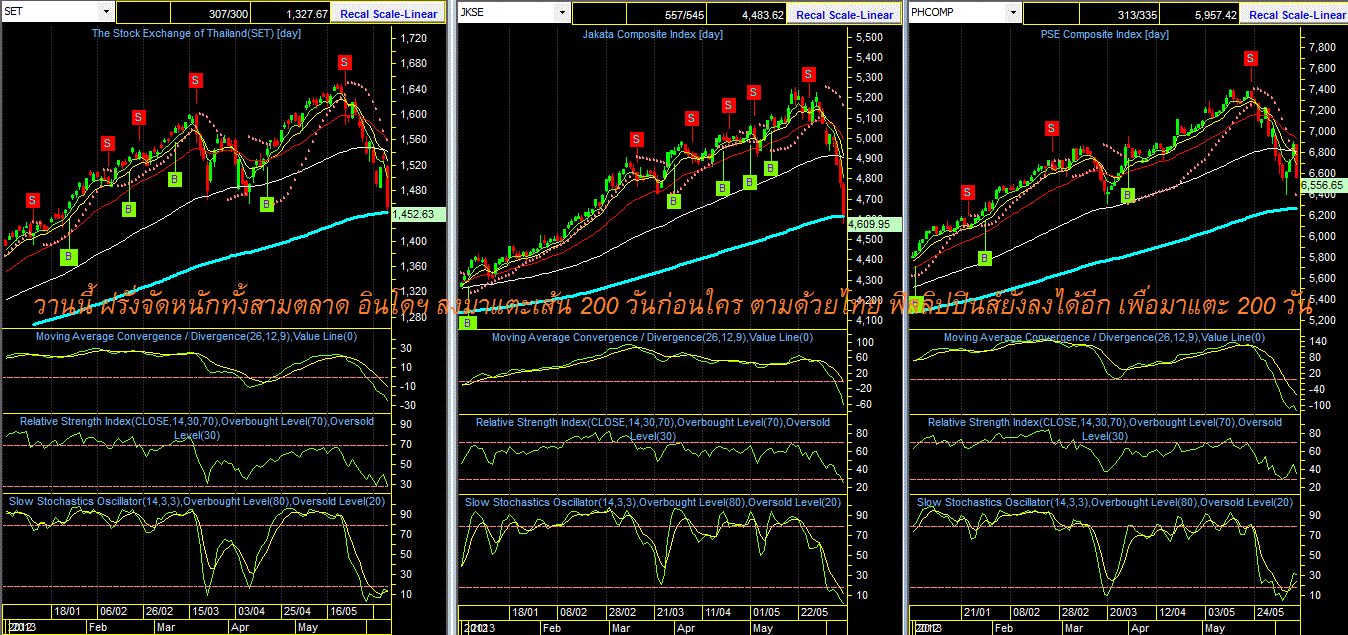The width and height of the screenshot is (1348, 635).
Task: Click the B marker at JKSE chart's start
Action: (x=468, y=322)
